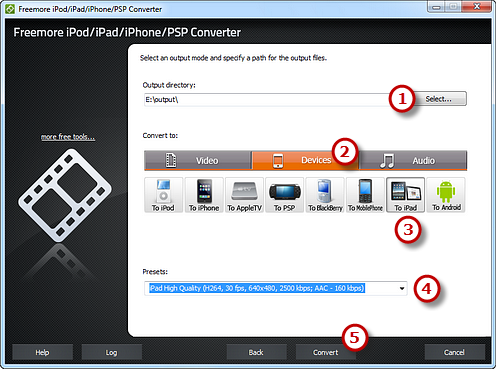Select the To BlackBerry device icon
This screenshot has height=369, width=496.
click(x=325, y=195)
